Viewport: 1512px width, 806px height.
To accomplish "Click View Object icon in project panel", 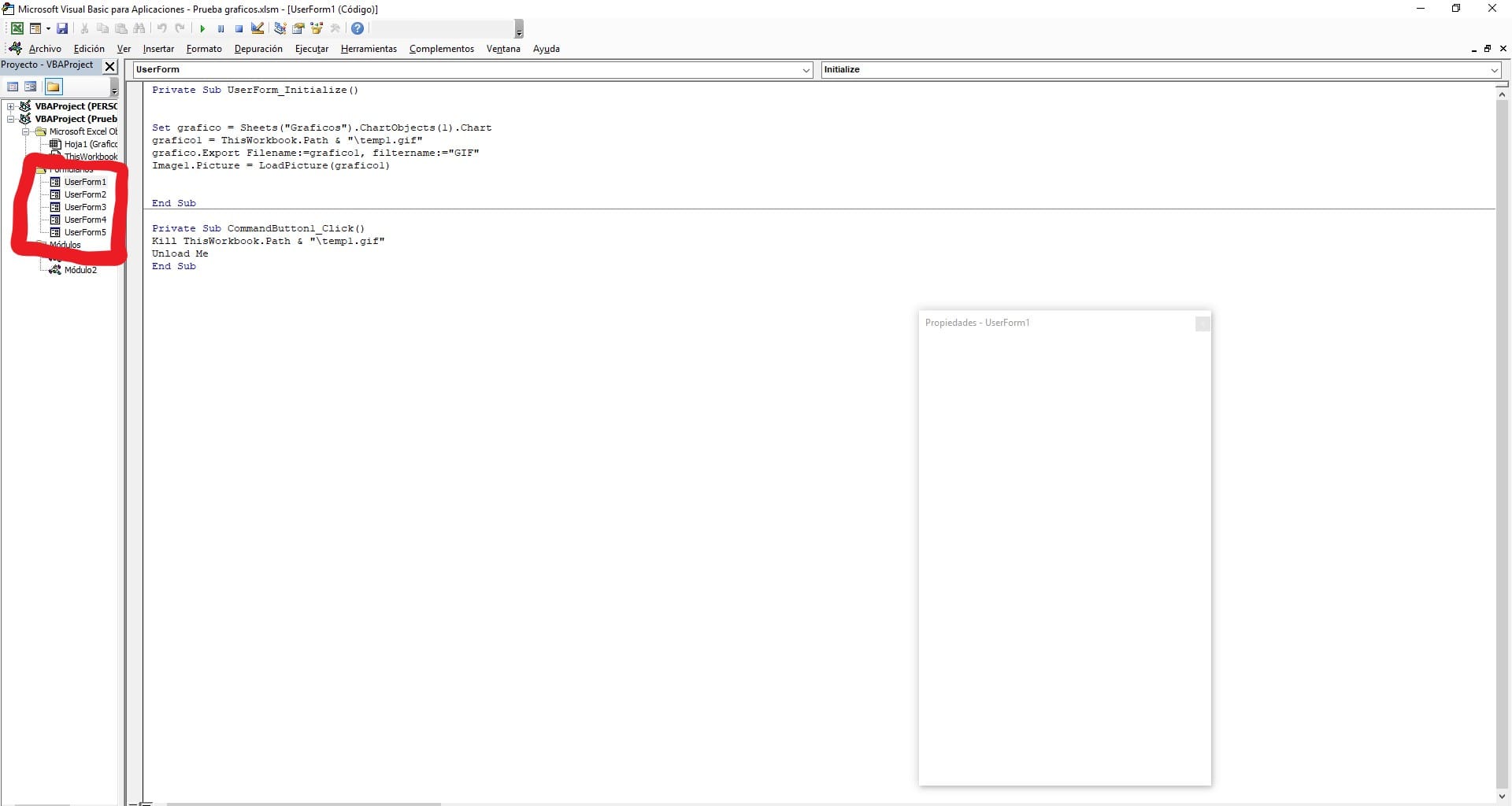I will click(31, 87).
